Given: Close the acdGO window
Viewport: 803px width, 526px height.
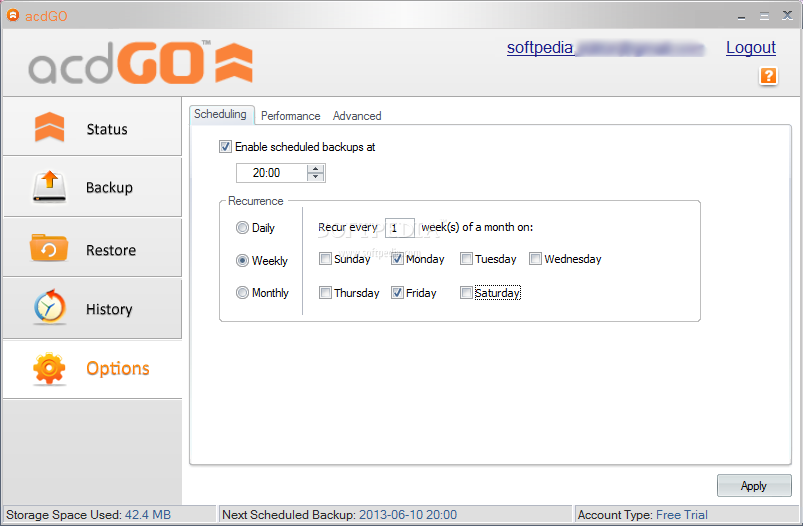Looking at the screenshot, I should (788, 15).
